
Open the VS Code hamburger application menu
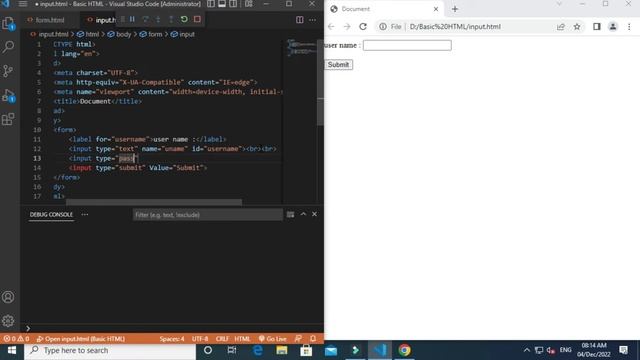[23, 4]
